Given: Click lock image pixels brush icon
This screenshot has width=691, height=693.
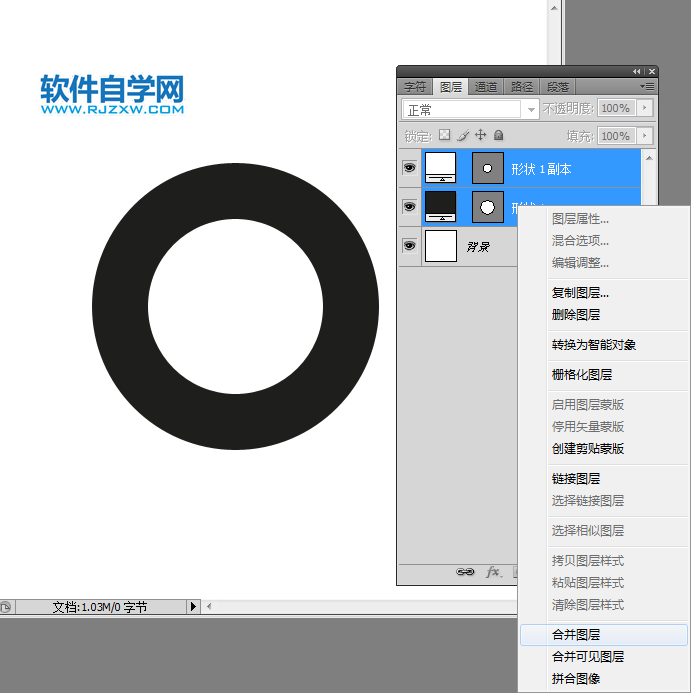Looking at the screenshot, I should point(463,135).
